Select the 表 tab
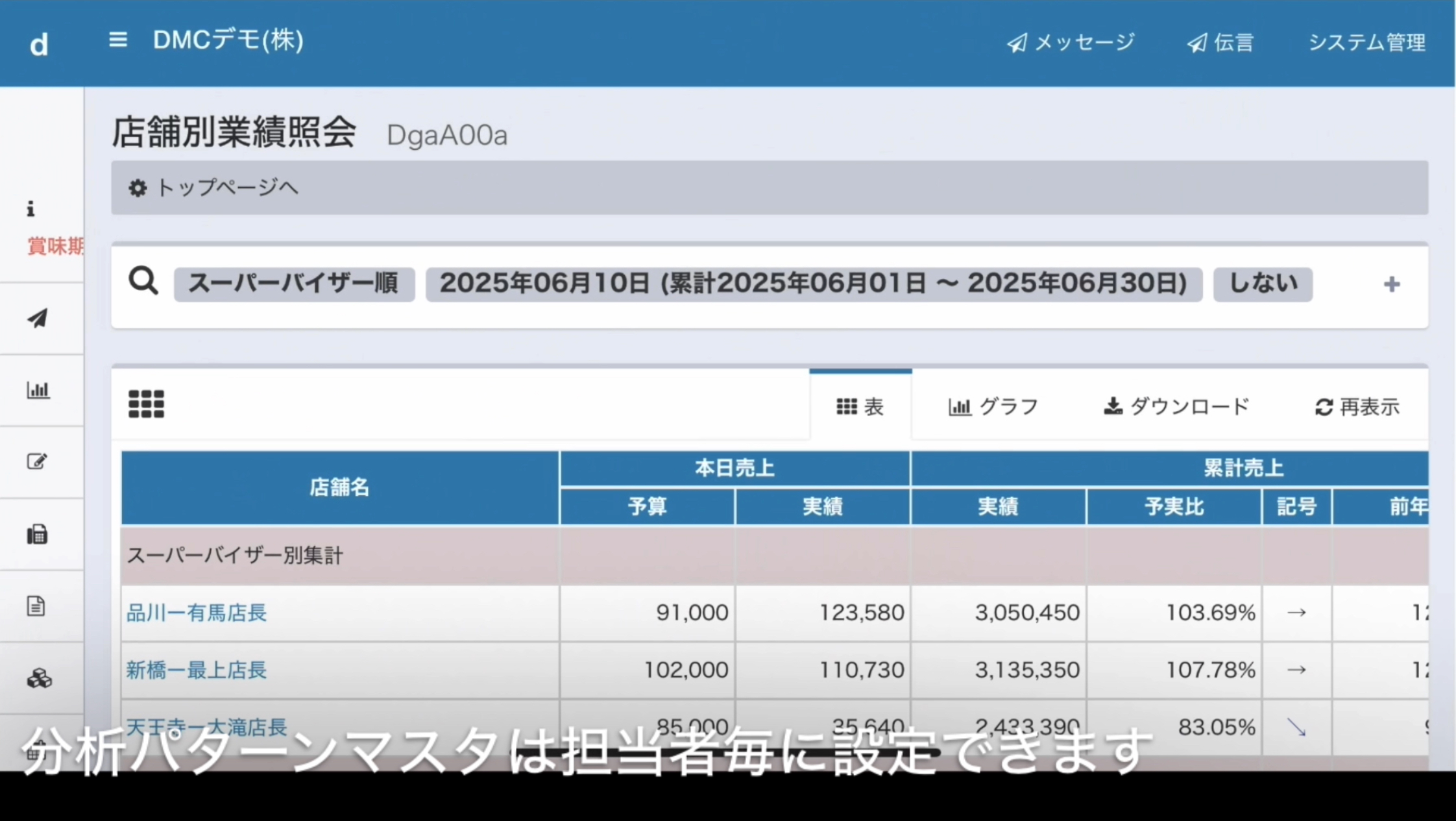The width and height of the screenshot is (1456, 821). 860,407
